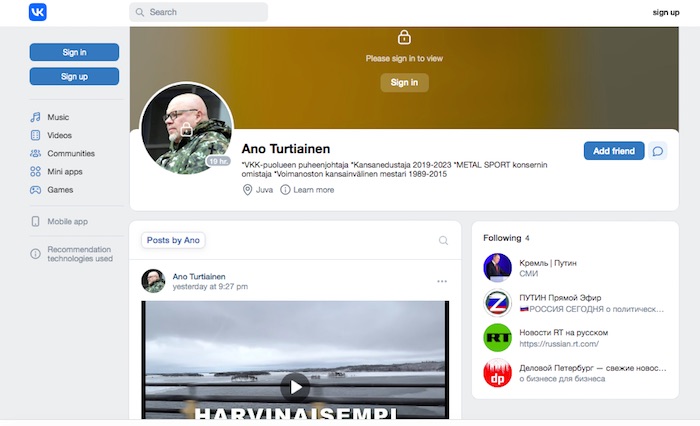This screenshot has height=426, width=700.
Task: Open Ano Turtiainen's profile photo
Action: (x=187, y=129)
